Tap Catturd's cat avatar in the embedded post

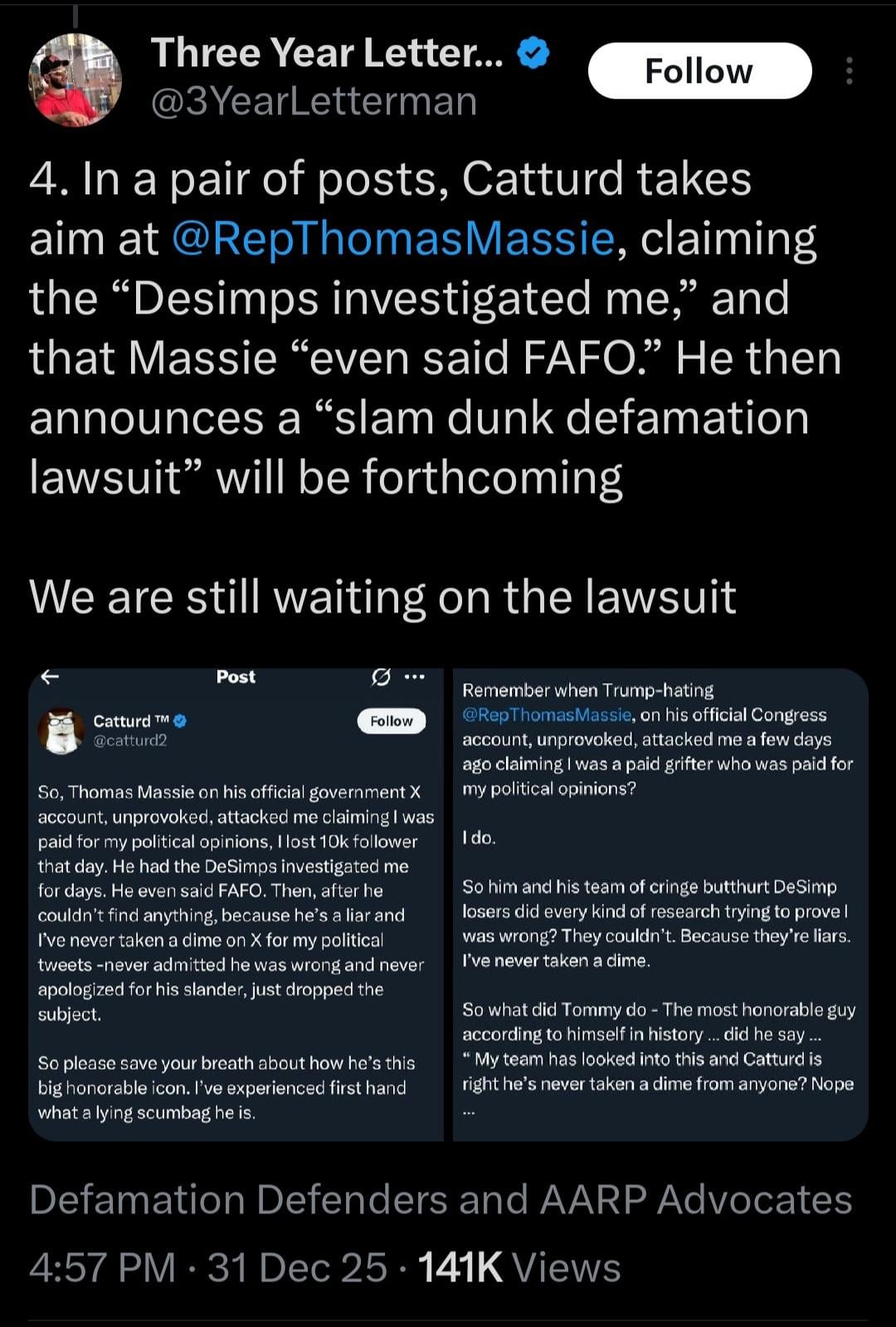(x=61, y=731)
